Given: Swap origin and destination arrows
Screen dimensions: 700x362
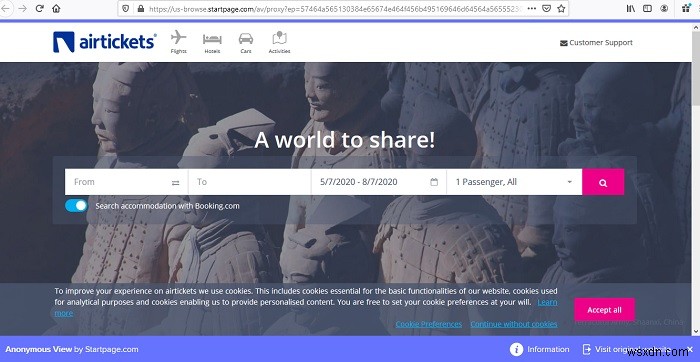Looking at the screenshot, I should [x=175, y=183].
